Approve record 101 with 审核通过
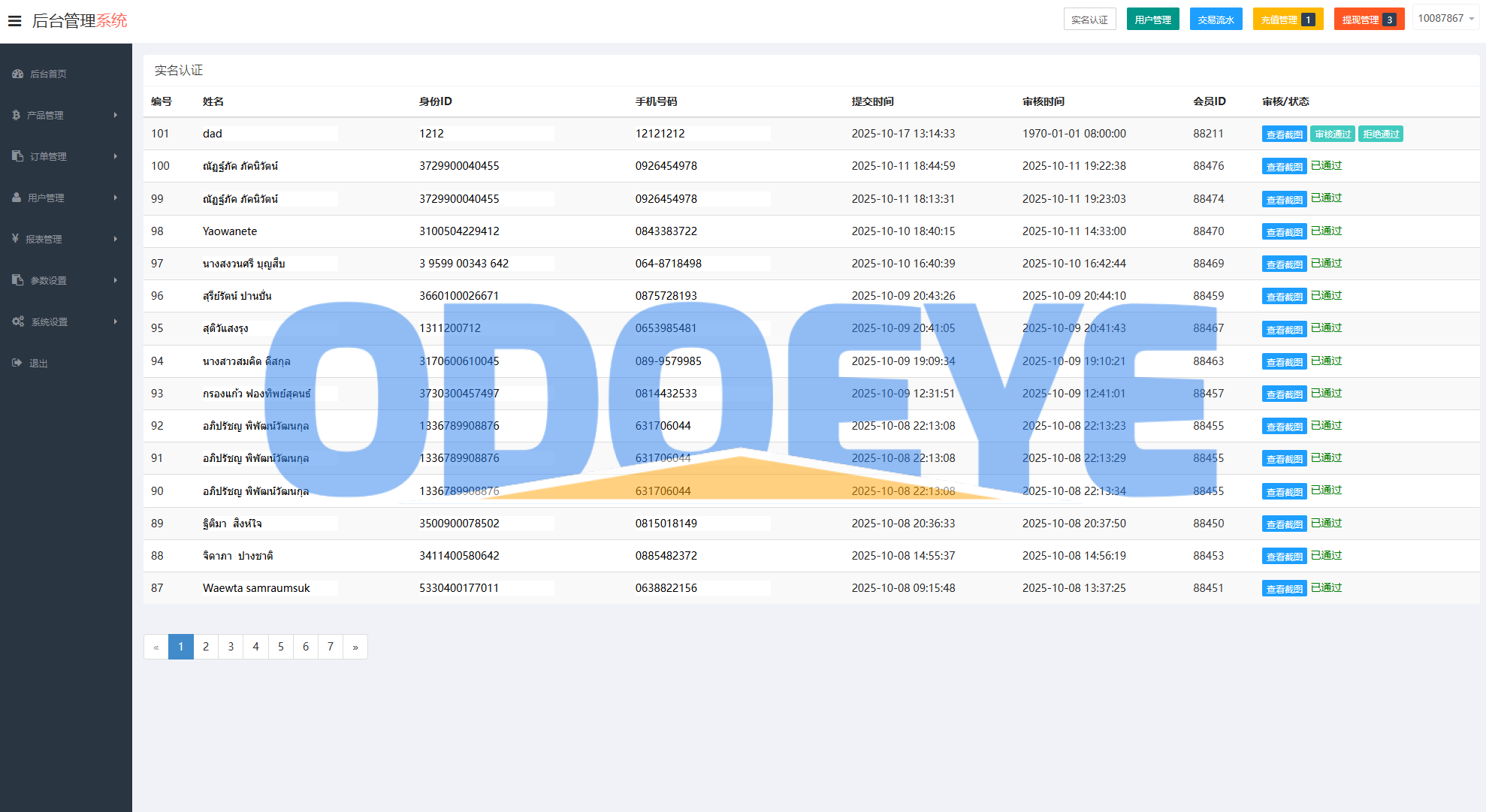Viewport: 1486px width, 812px height. 1333,134
